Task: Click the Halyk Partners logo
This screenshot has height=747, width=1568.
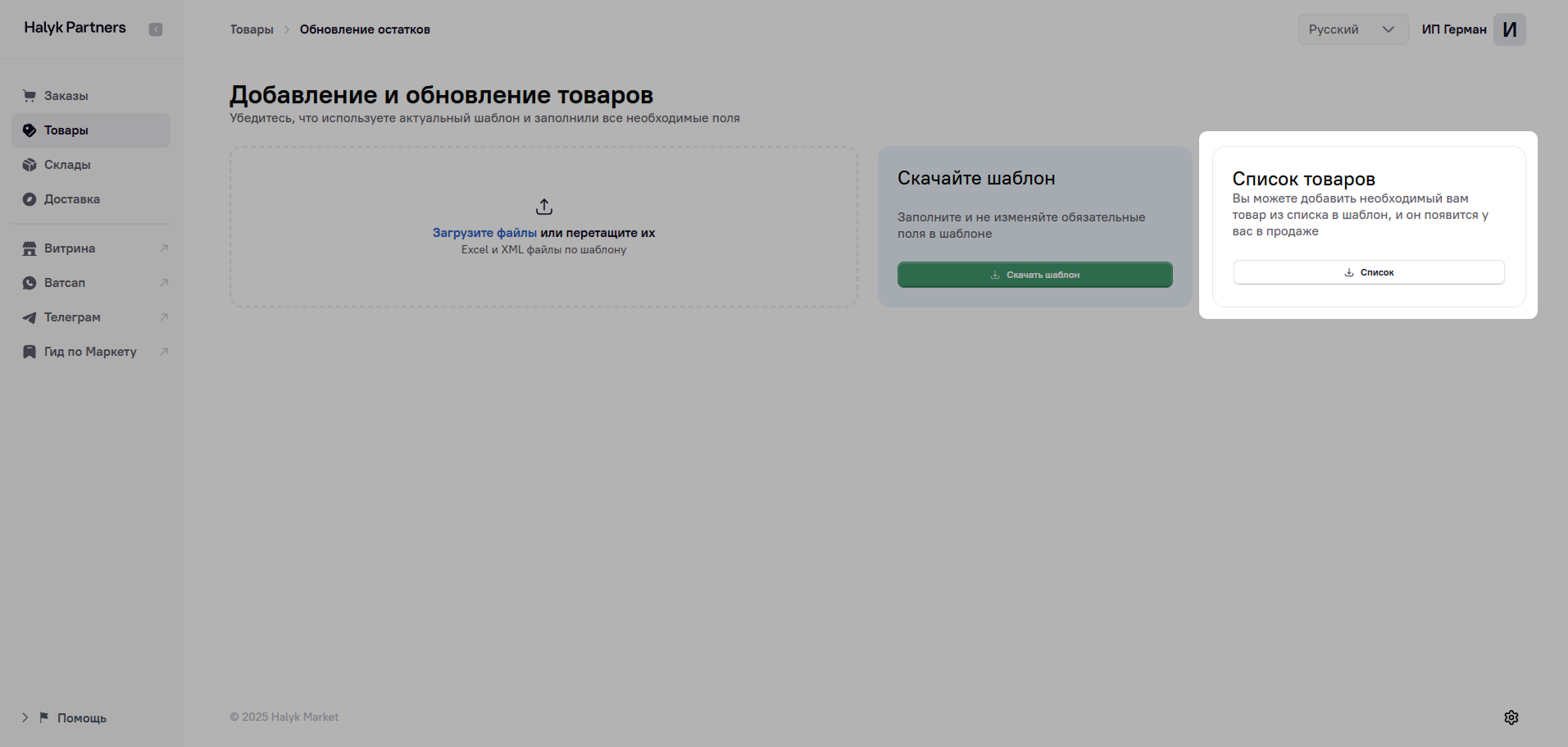Action: coord(75,27)
